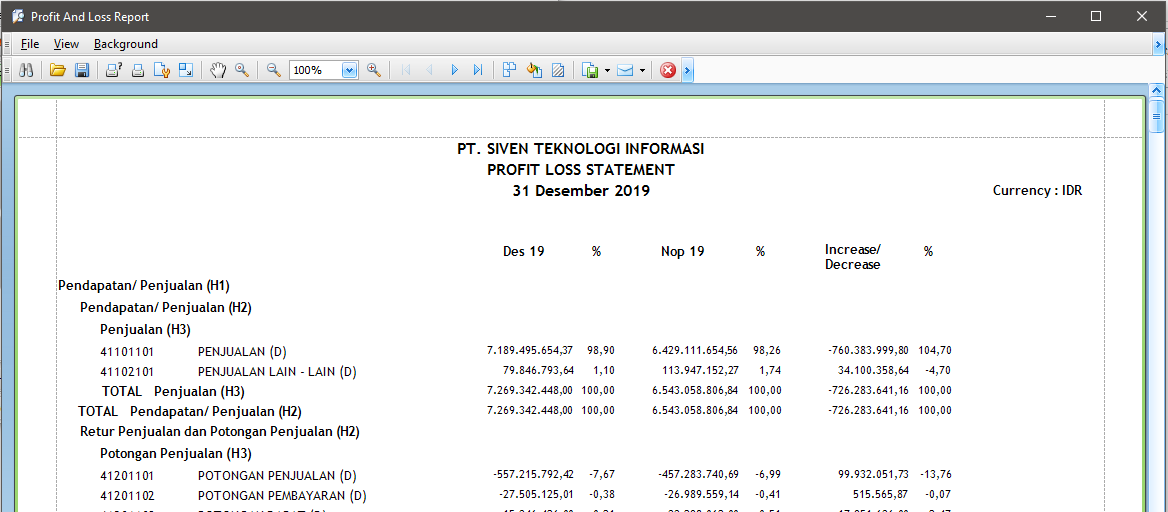This screenshot has width=1168, height=512.
Task: Open the zoom percentage dropdown arrow
Action: (x=350, y=70)
